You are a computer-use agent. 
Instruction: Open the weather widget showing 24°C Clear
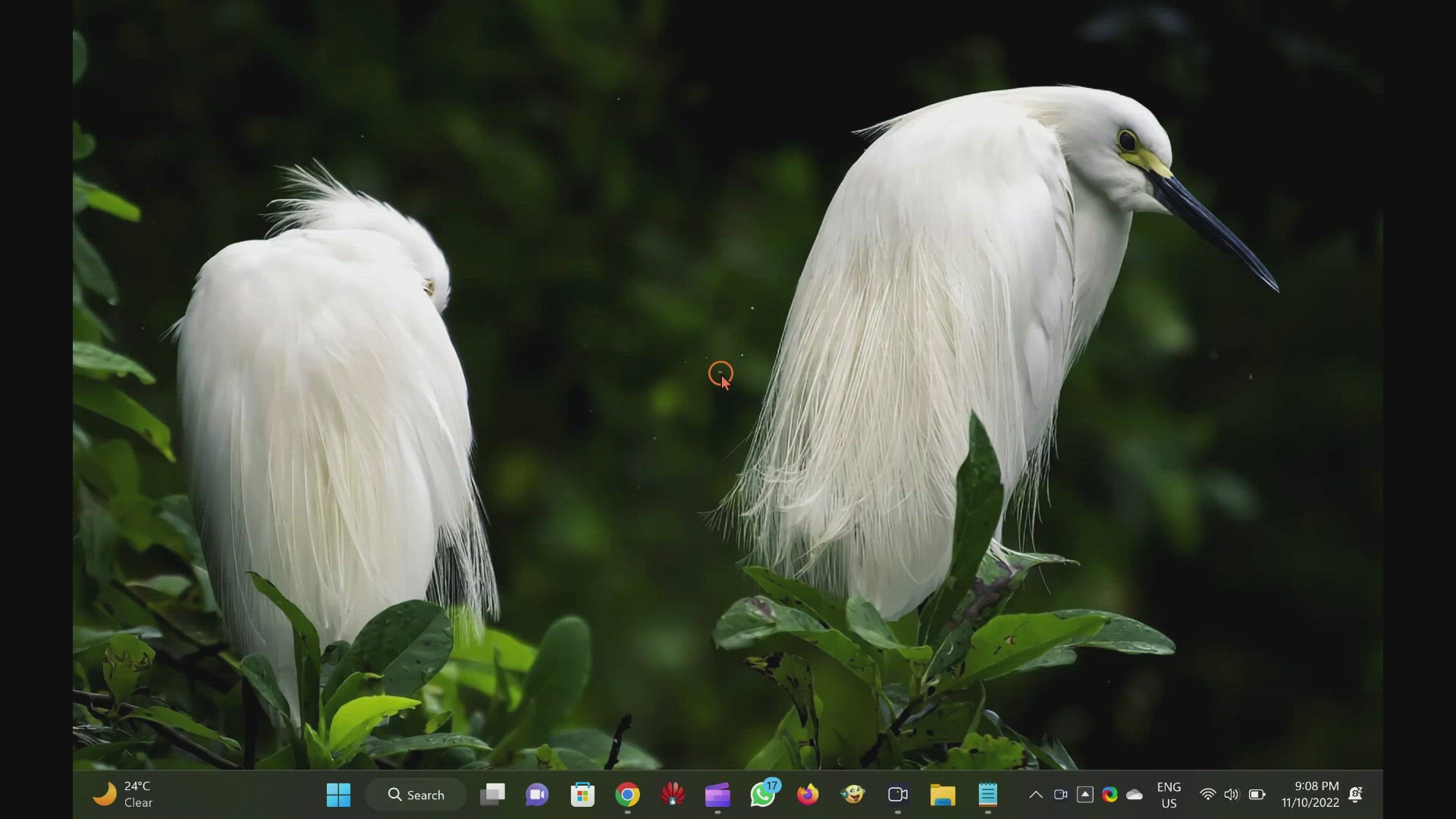[123, 795]
